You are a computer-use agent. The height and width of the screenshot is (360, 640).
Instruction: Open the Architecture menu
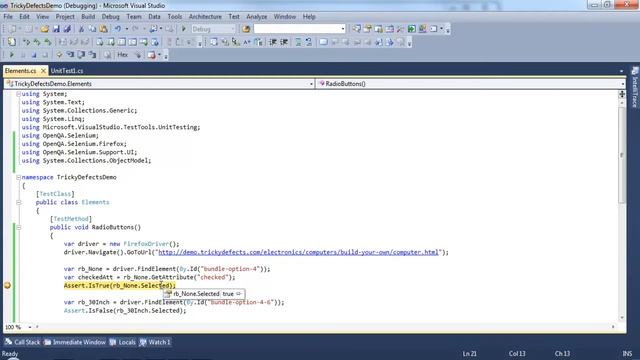point(205,17)
